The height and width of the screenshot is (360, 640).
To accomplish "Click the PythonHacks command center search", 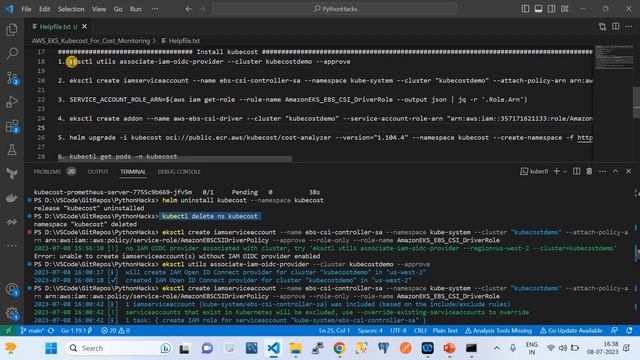I will [x=335, y=9].
